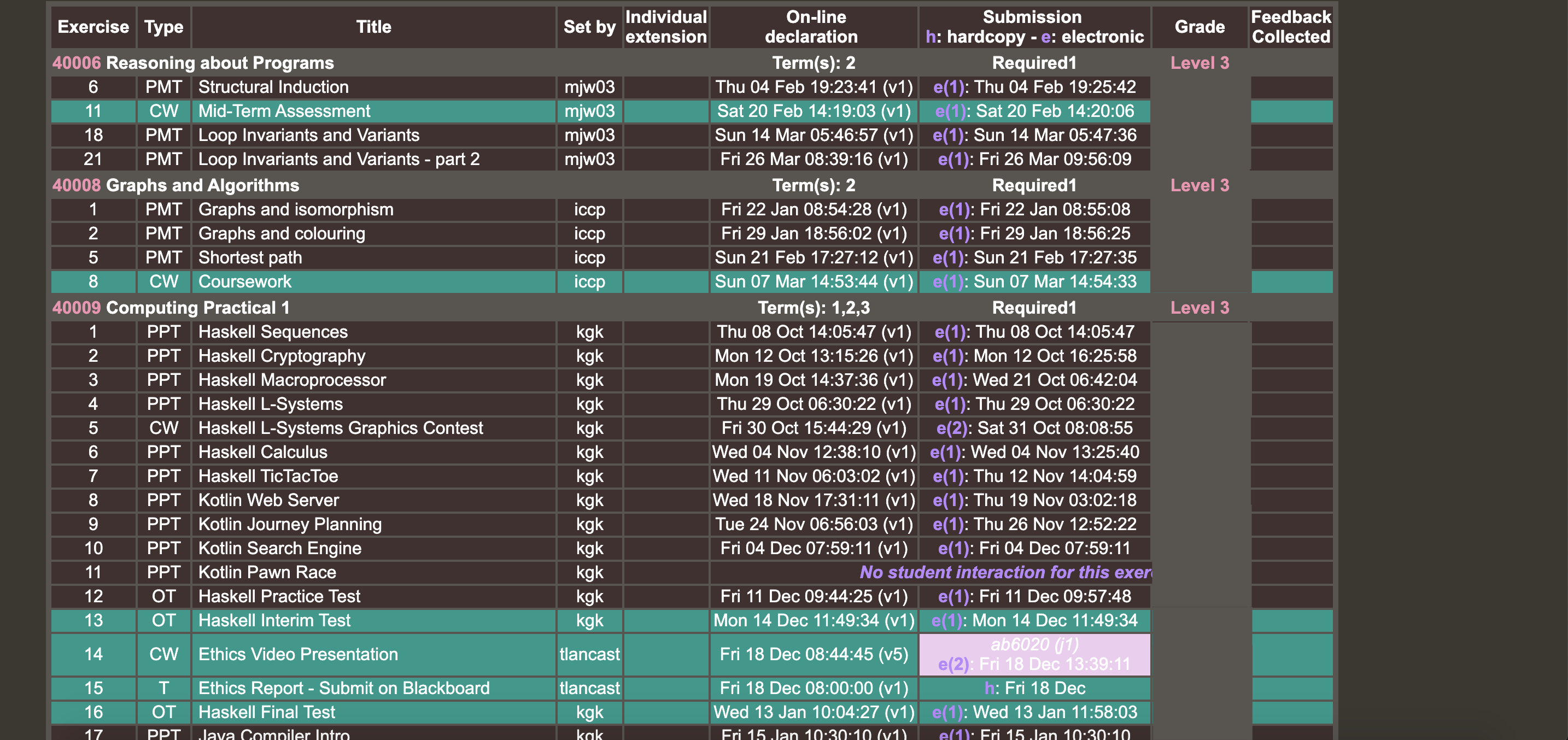Click the Feedback Collected column header
Image resolution: width=1568 pixels, height=740 pixels.
tap(1290, 27)
